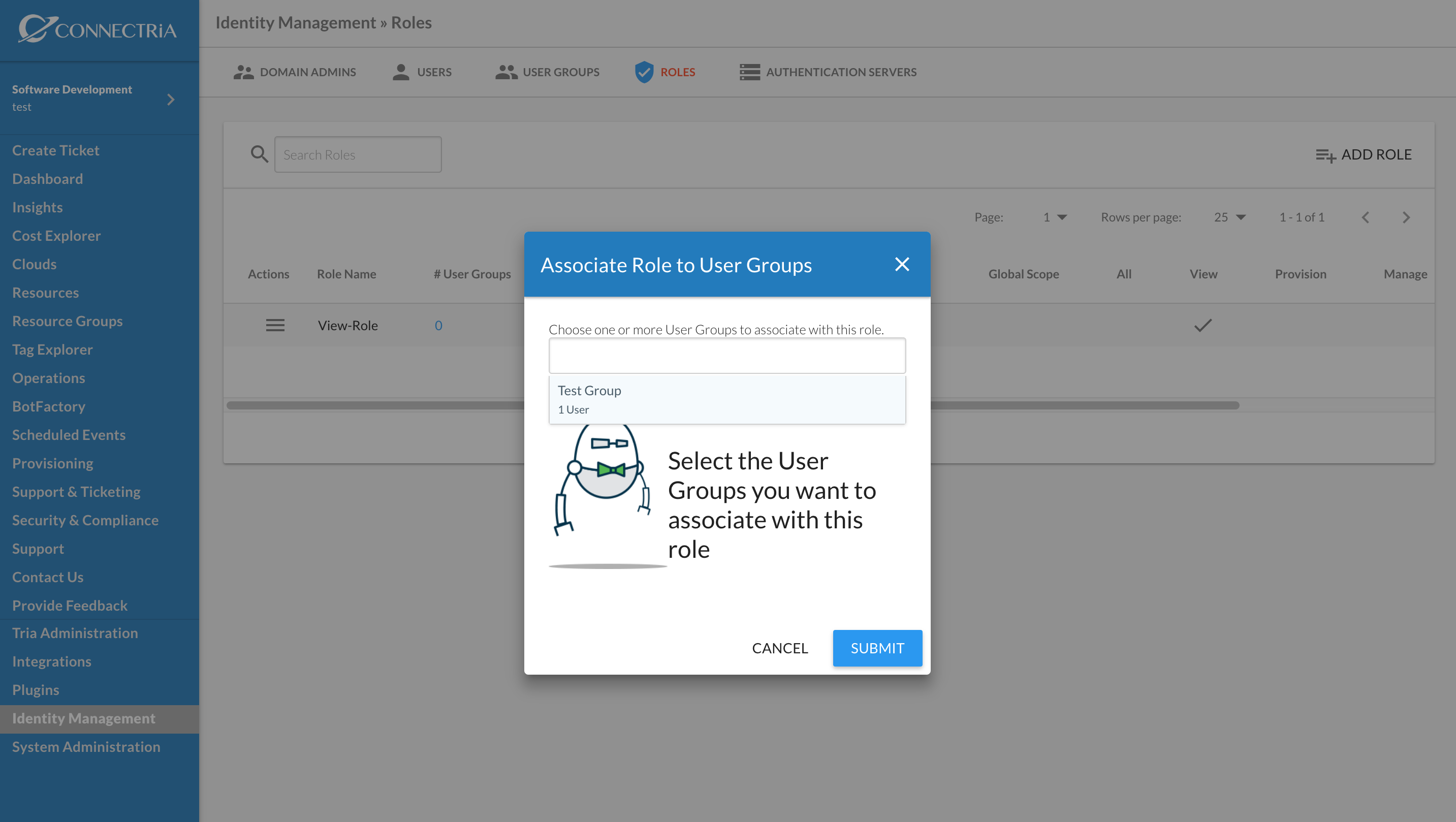Focus the user groups selection field
Screen dimensions: 1456x822
(727, 356)
